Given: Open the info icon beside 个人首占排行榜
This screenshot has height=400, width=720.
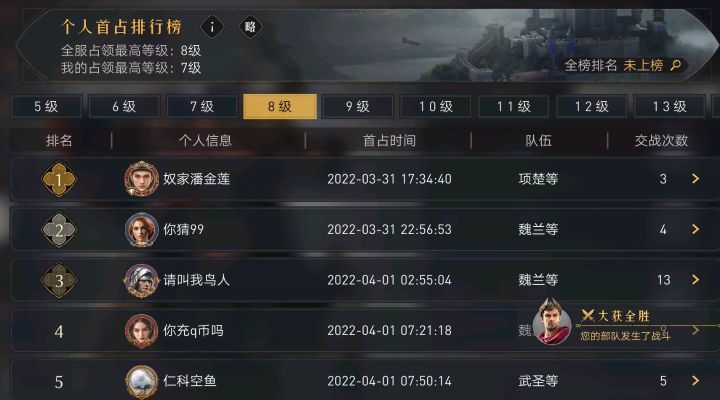Looking at the screenshot, I should pos(212,27).
